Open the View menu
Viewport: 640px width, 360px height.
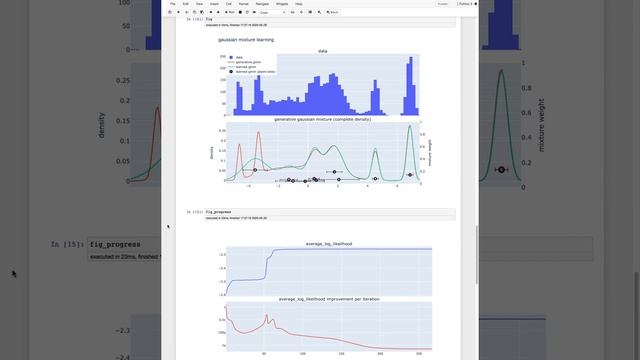coord(199,4)
